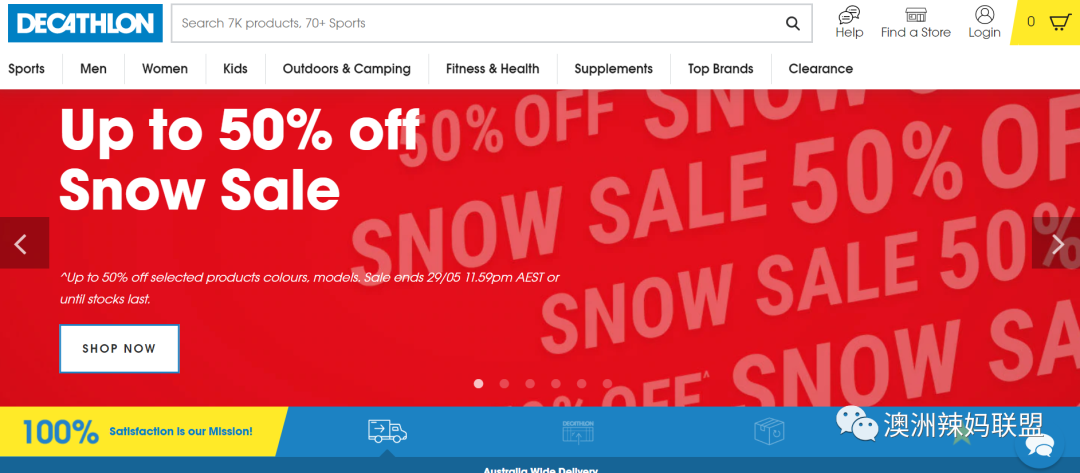1080x473 pixels.
Task: Select the returns box icon
Action: 770,432
